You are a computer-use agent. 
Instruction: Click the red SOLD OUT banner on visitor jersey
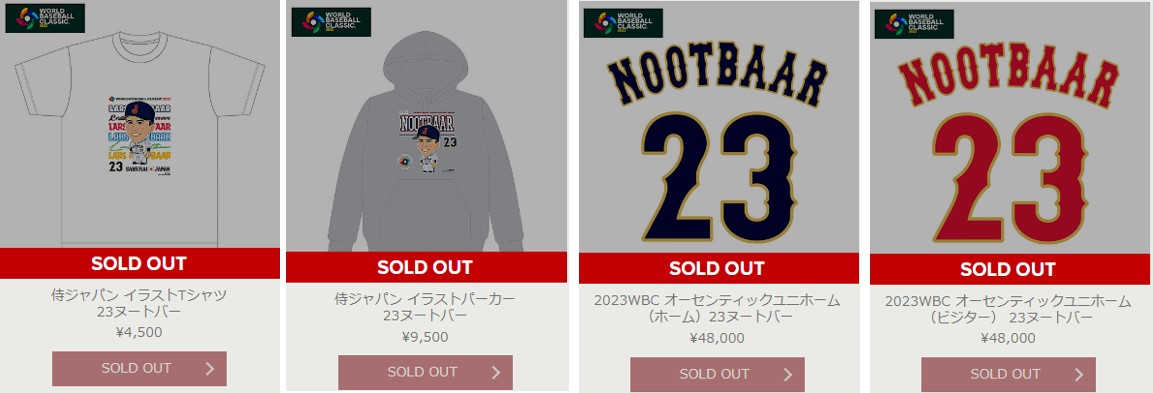(1011, 269)
